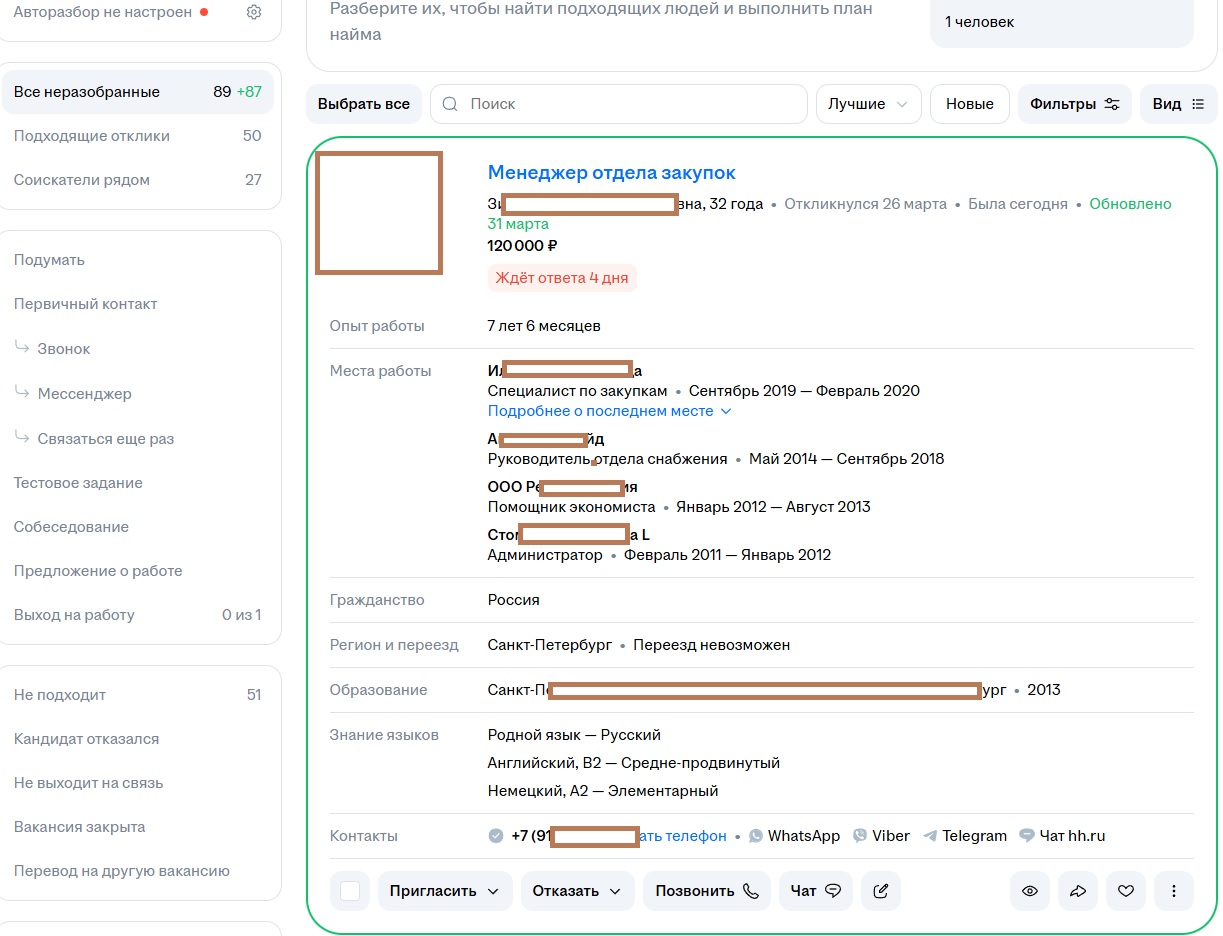Open WhatsApp contact link

point(794,836)
